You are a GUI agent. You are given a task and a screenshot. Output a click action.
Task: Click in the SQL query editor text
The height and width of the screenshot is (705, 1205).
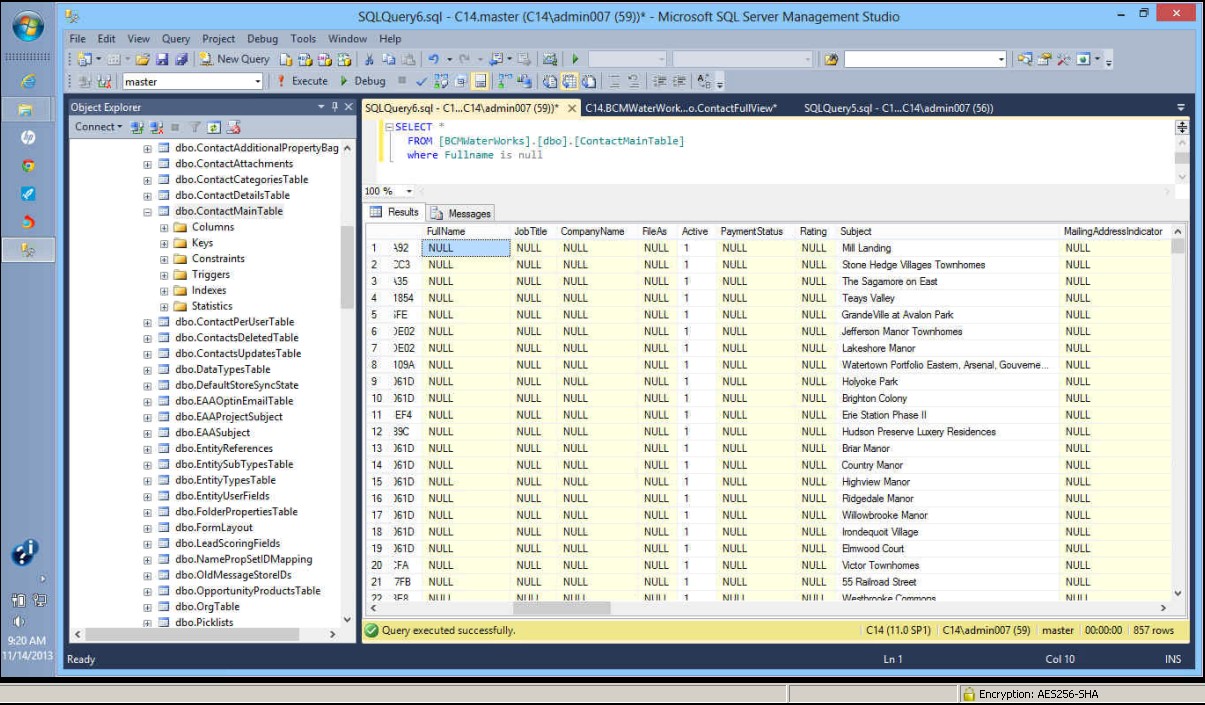pos(770,150)
